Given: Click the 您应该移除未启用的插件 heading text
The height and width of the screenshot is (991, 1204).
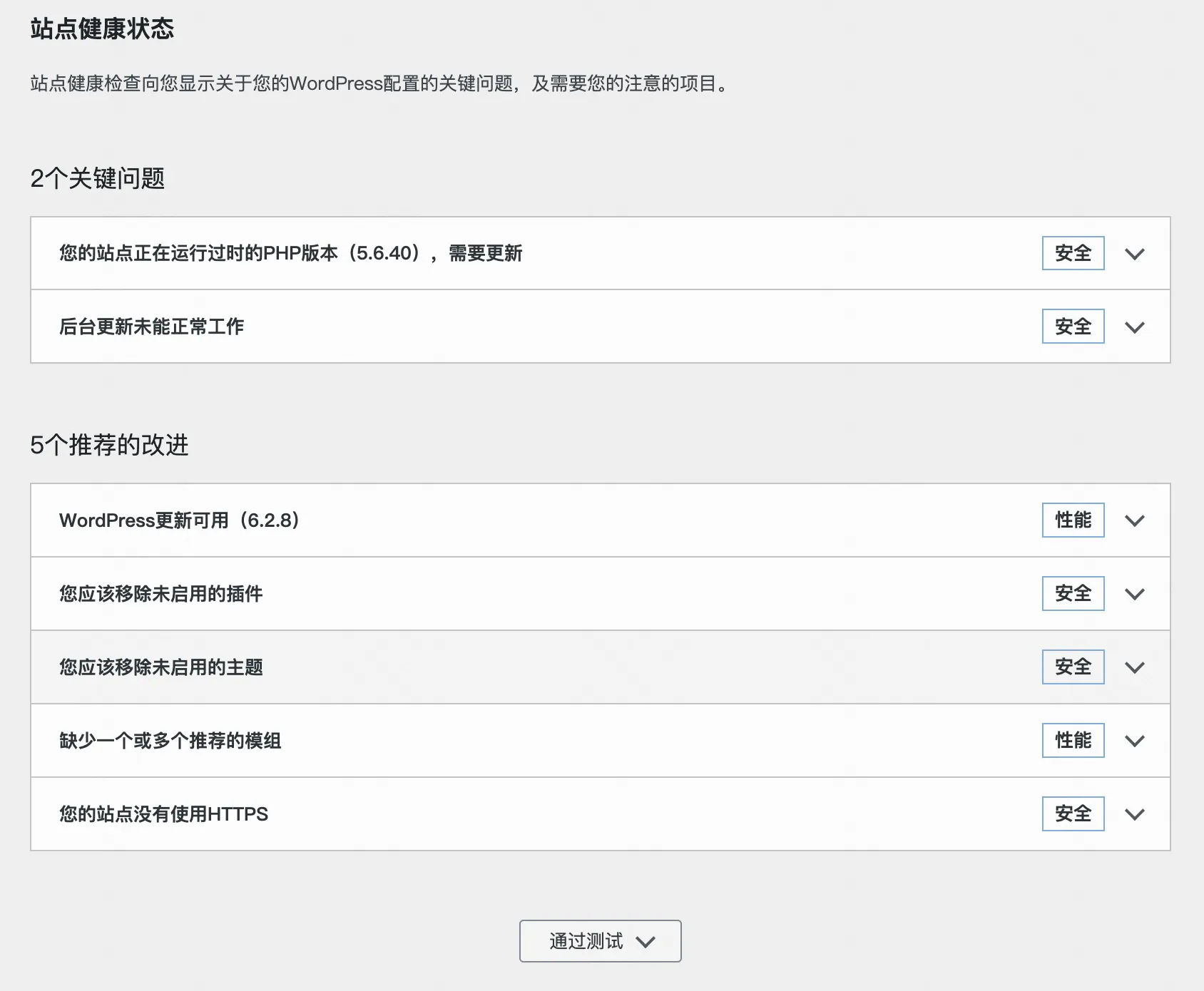Looking at the screenshot, I should [160, 594].
